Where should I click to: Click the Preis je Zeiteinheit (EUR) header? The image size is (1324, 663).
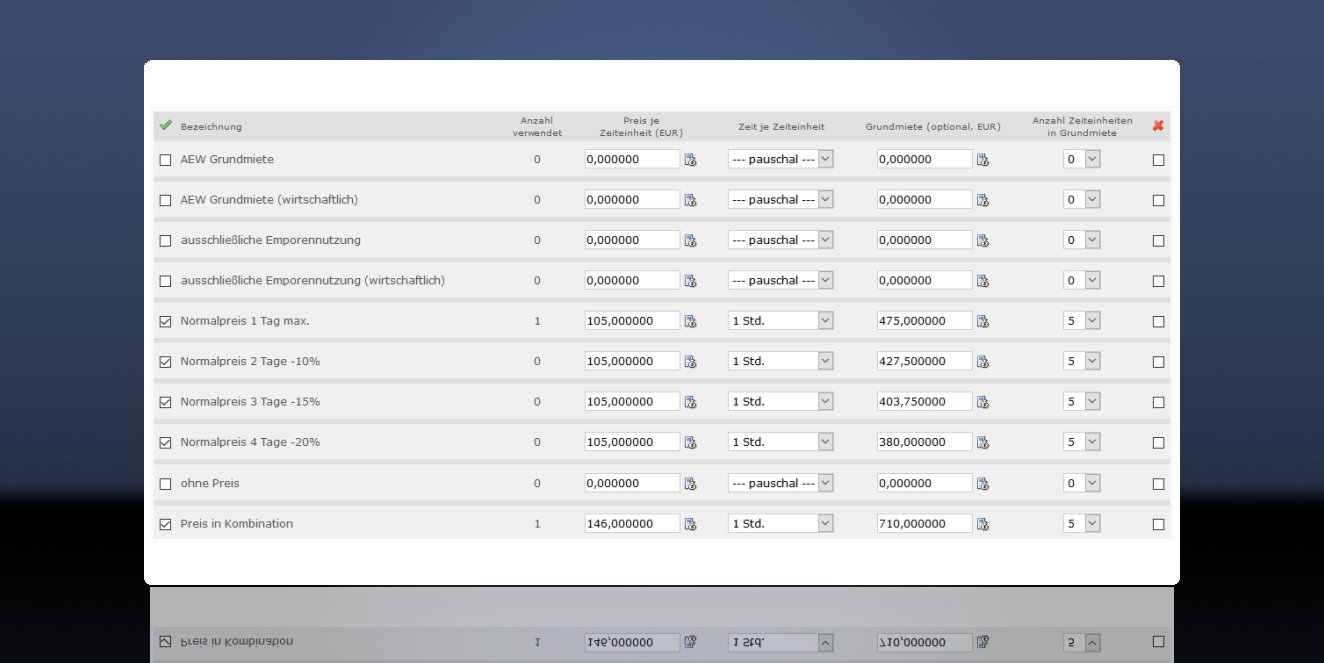(x=641, y=126)
